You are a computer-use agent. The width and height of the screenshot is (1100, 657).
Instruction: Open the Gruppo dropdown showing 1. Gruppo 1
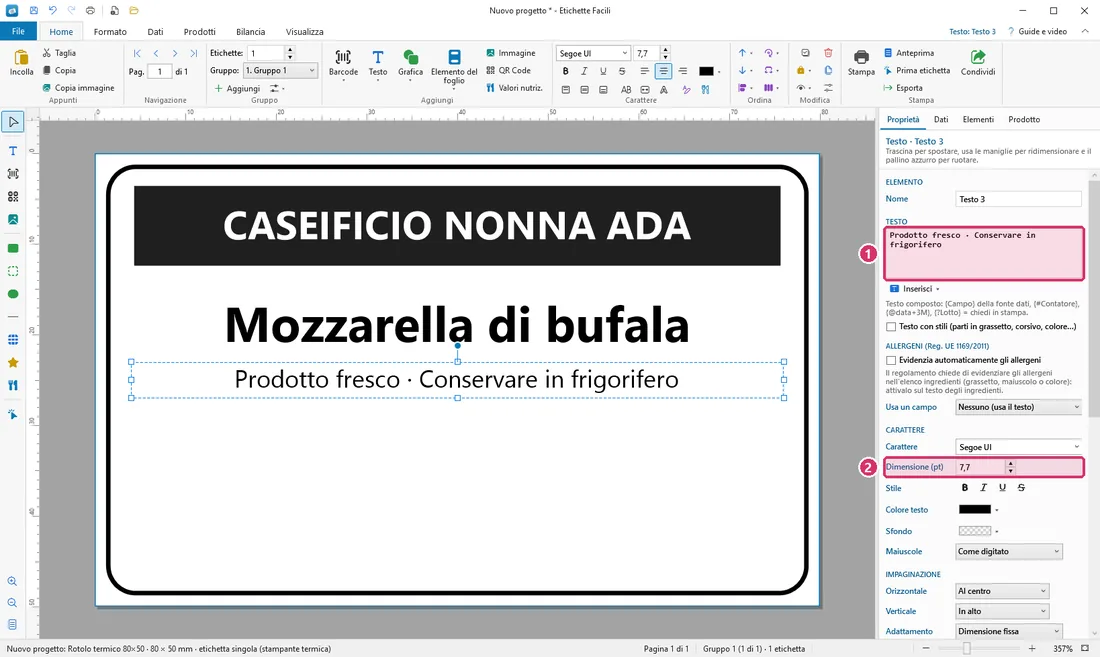click(x=280, y=70)
